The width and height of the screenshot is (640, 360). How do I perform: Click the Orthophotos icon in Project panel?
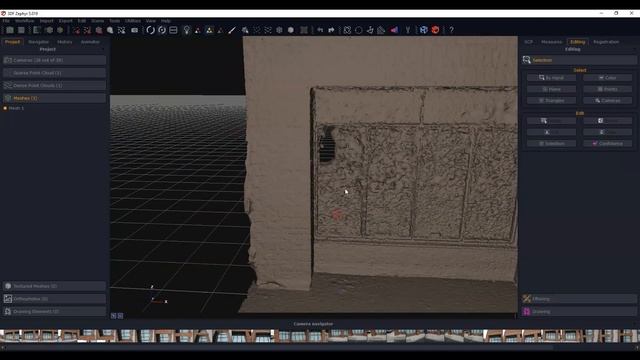(x=8, y=299)
